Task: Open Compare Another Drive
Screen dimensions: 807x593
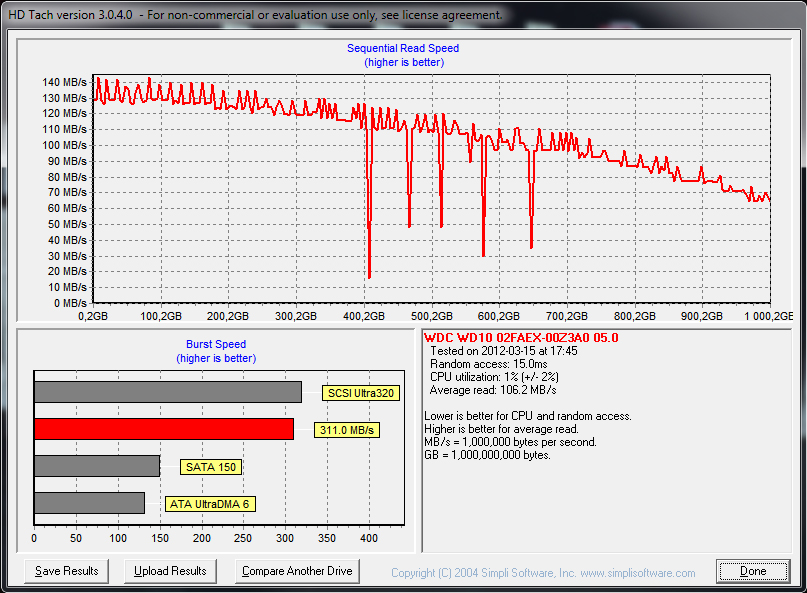Action: click(298, 571)
